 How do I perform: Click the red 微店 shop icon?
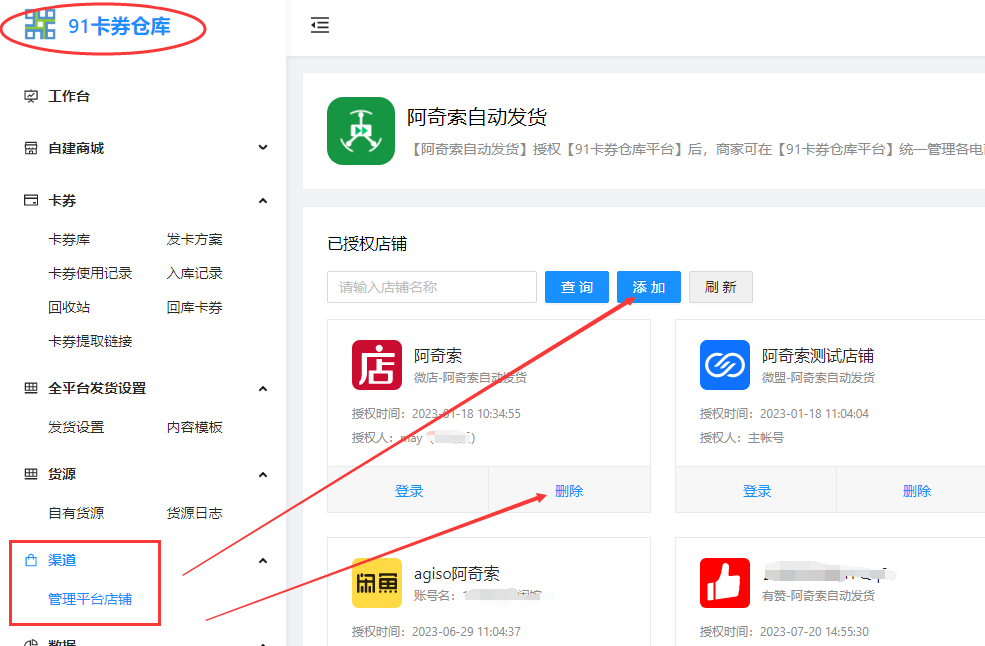tap(377, 365)
